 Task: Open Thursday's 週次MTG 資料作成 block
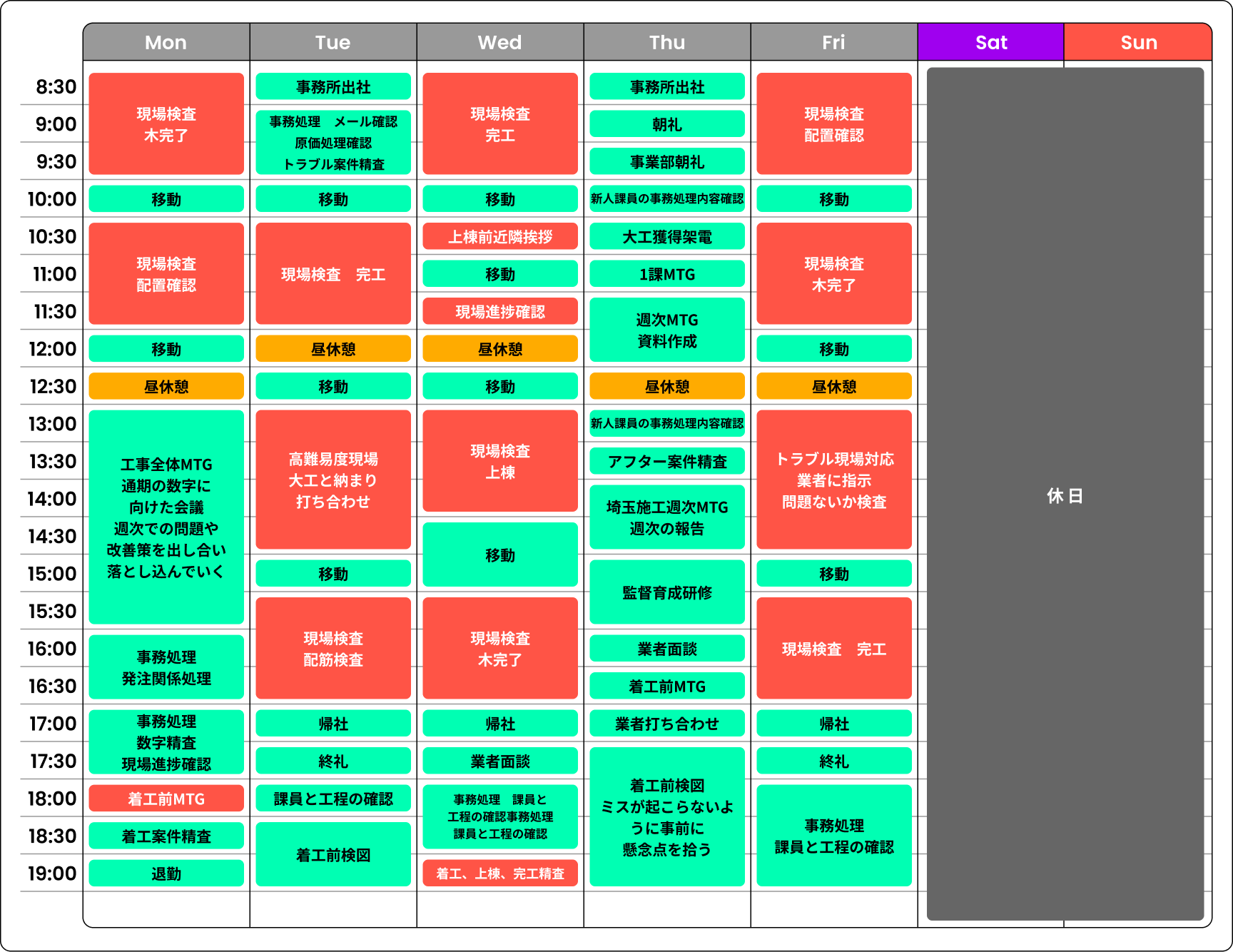coord(667,330)
